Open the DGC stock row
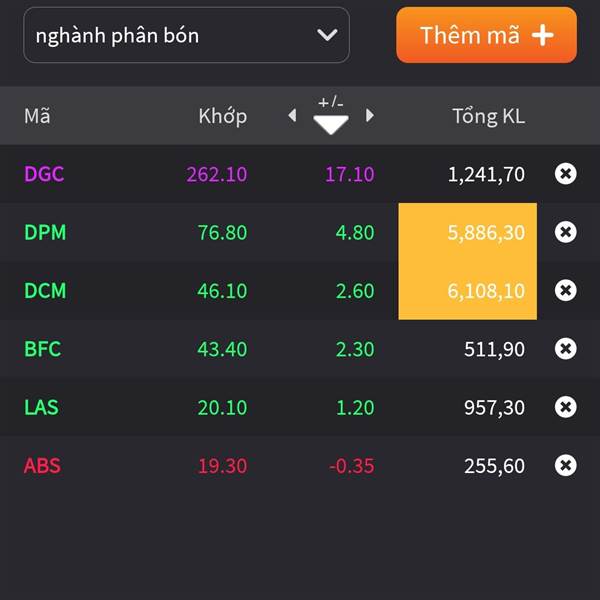The image size is (600, 600). tap(300, 174)
